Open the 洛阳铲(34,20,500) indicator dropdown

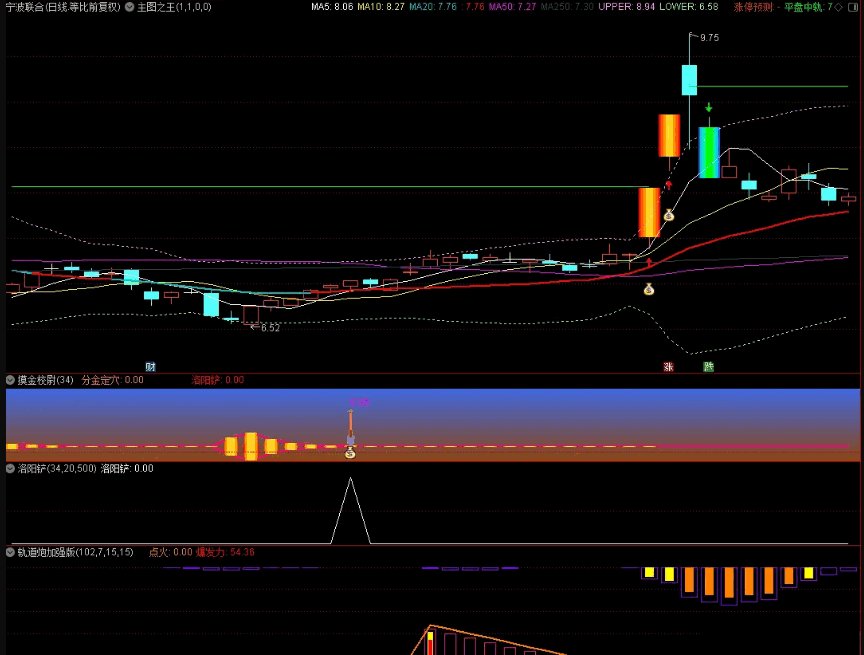[x=10, y=469]
